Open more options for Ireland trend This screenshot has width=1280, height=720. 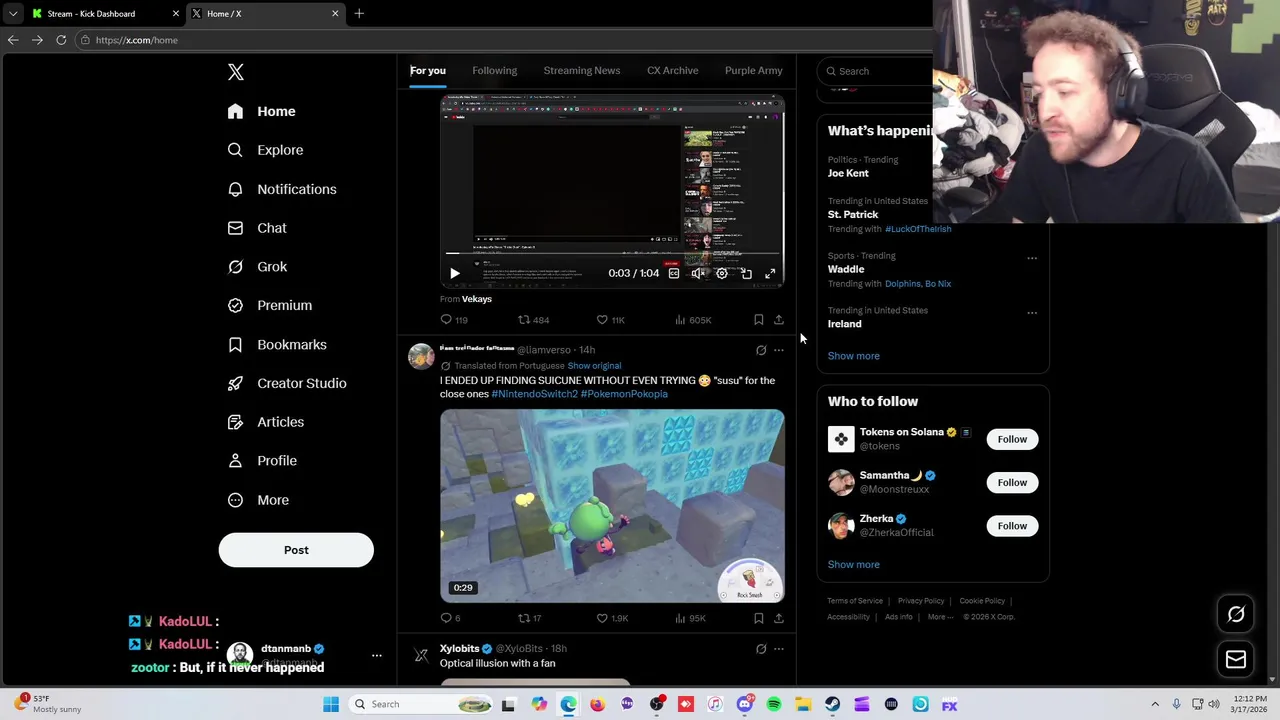pos(1032,312)
